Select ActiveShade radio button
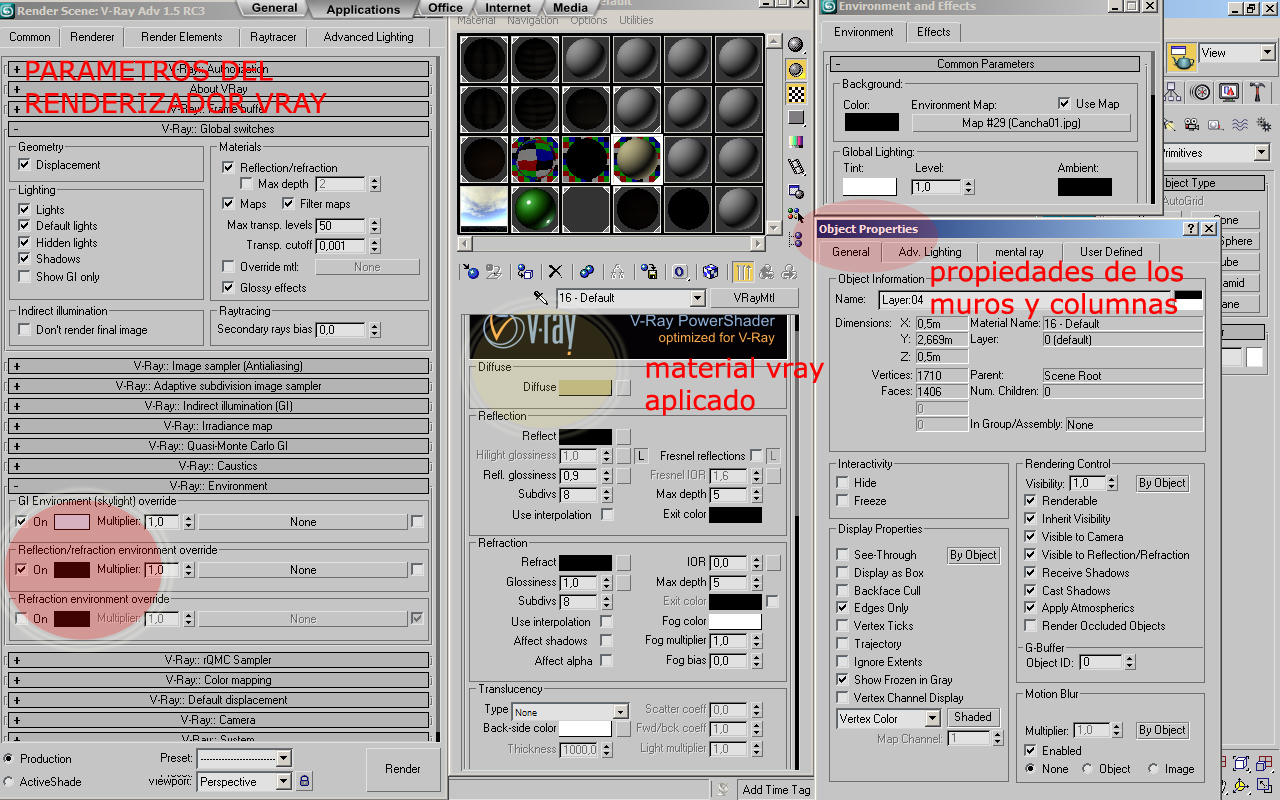The height and width of the screenshot is (800, 1280). pyautogui.click(x=9, y=782)
